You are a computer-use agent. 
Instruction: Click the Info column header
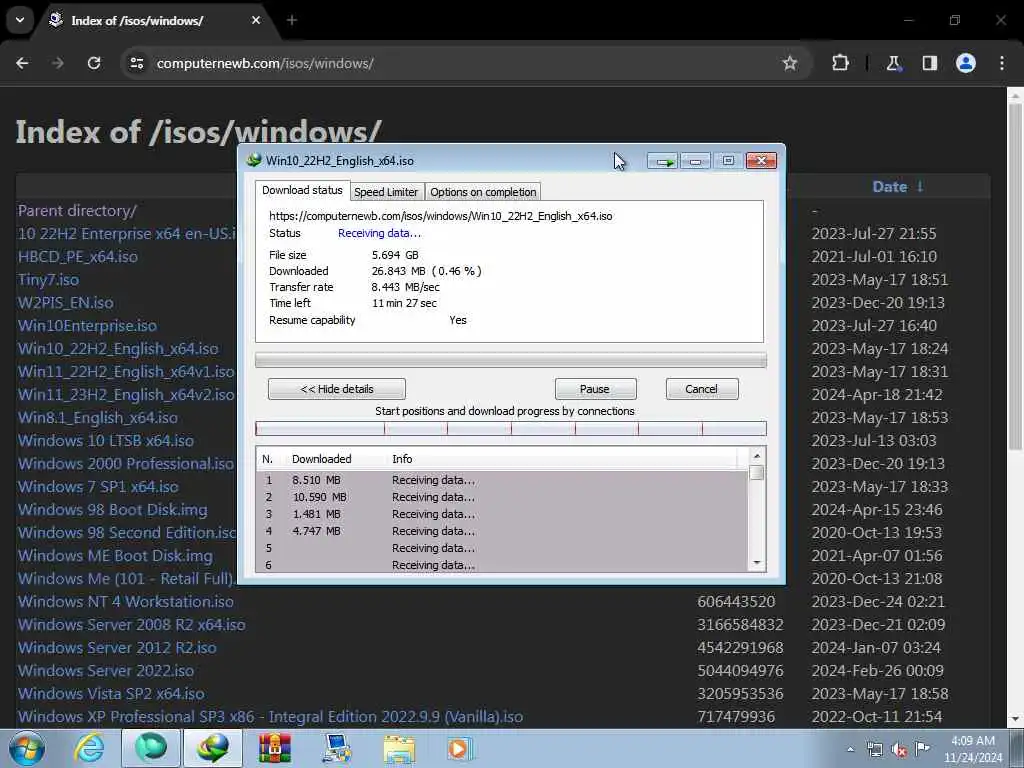[x=402, y=459]
